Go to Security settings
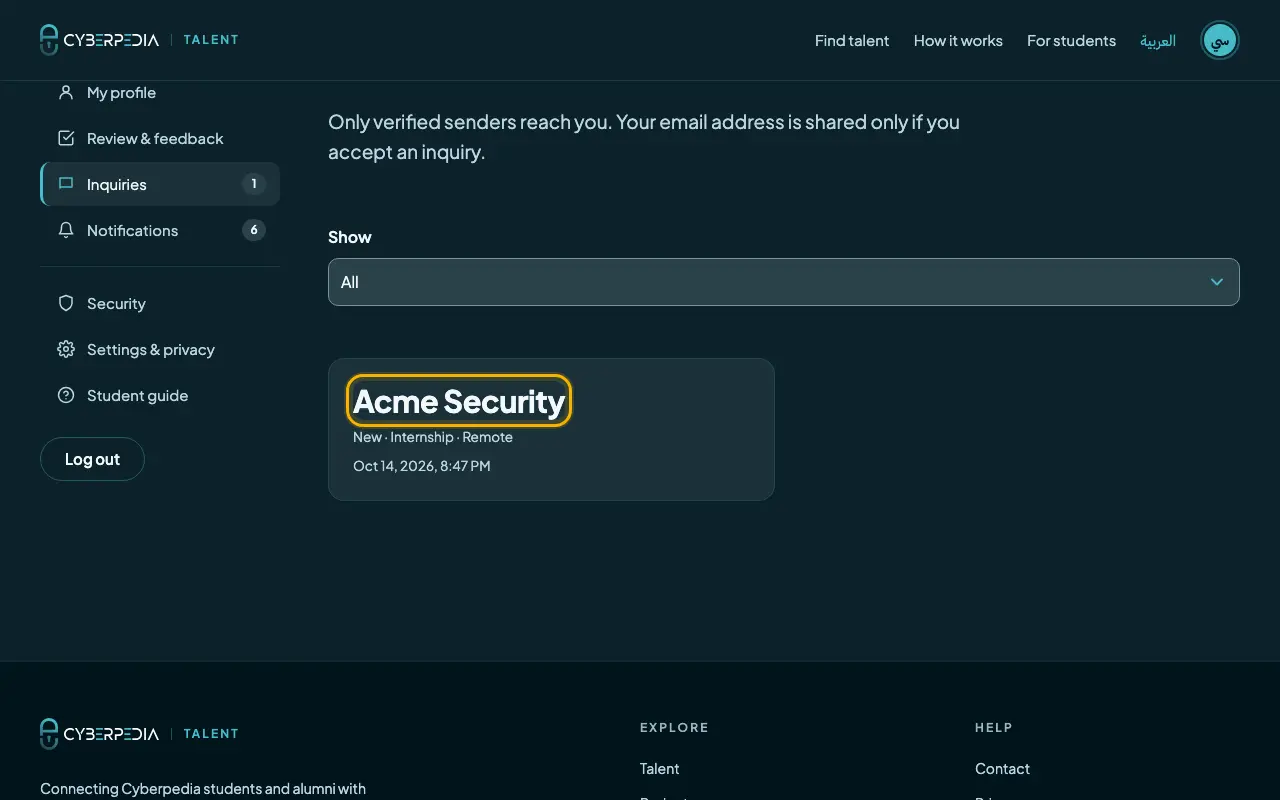1280x800 pixels. (160, 303)
